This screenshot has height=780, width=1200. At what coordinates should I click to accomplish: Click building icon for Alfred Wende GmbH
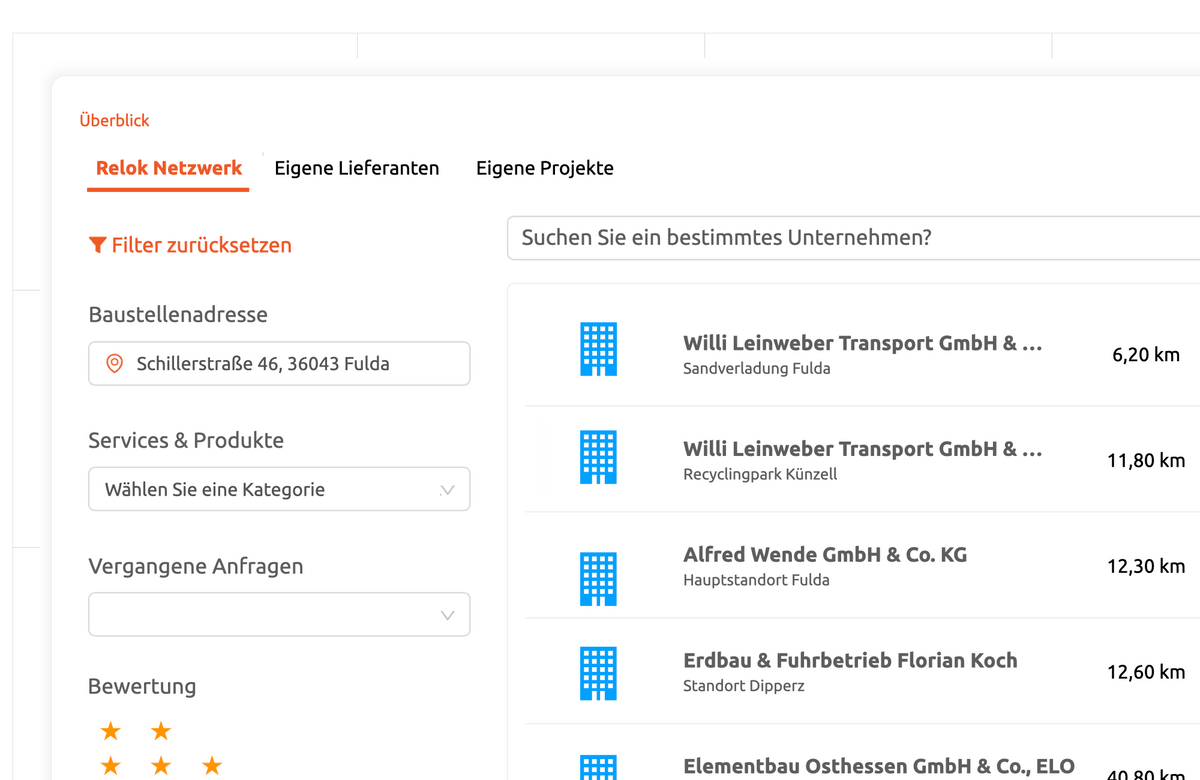(598, 578)
